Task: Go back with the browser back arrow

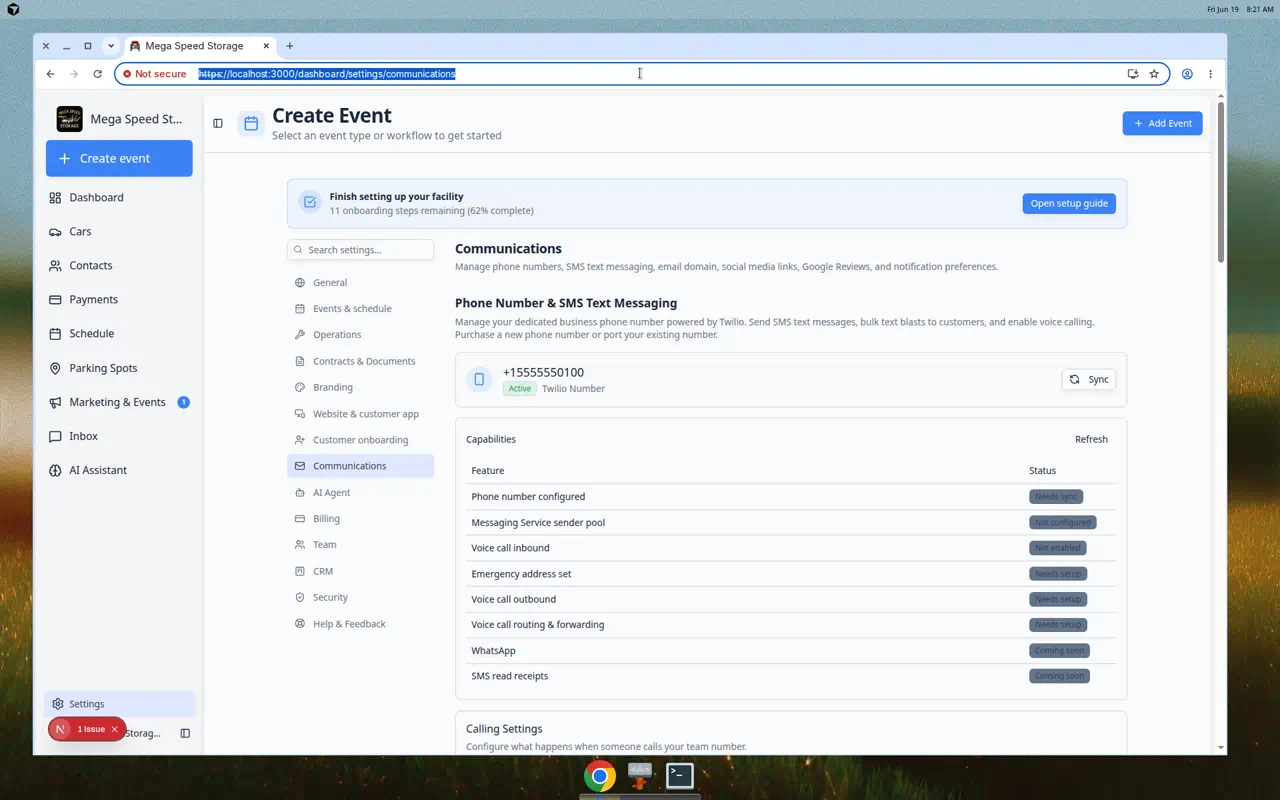Action: [x=51, y=74]
